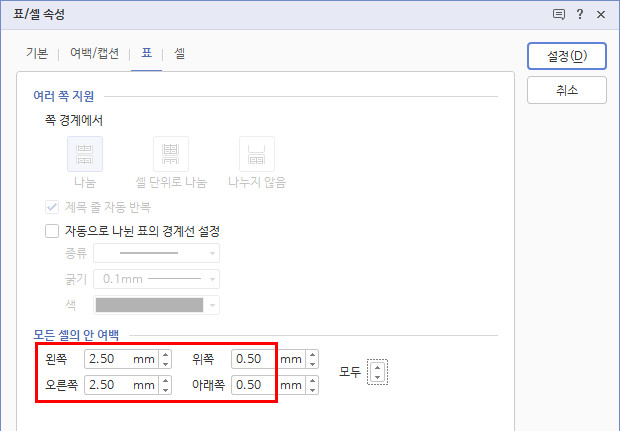
Task: Select the 표 tab
Action: 146,53
